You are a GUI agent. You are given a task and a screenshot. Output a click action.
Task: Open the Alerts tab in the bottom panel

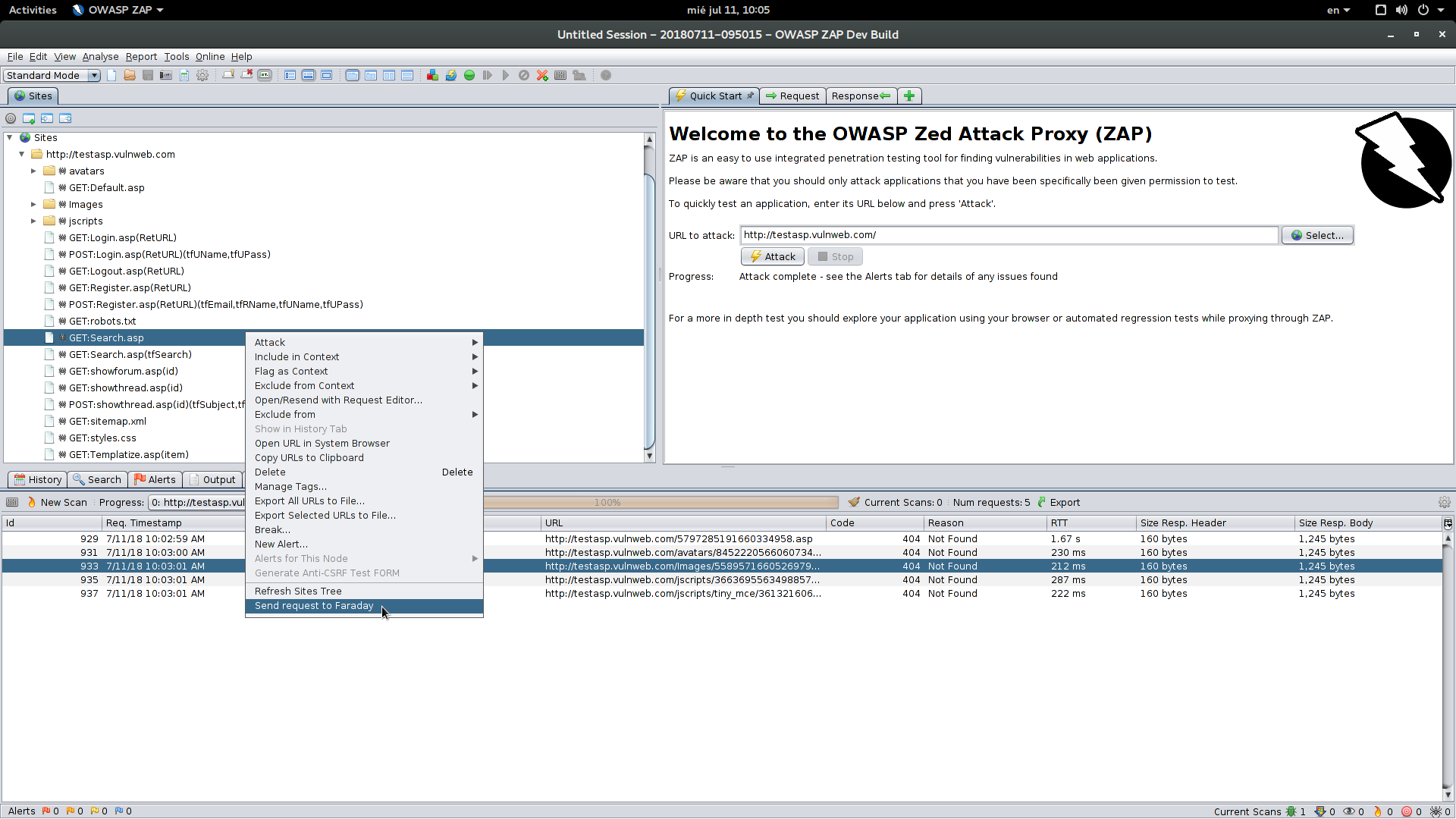pos(155,479)
